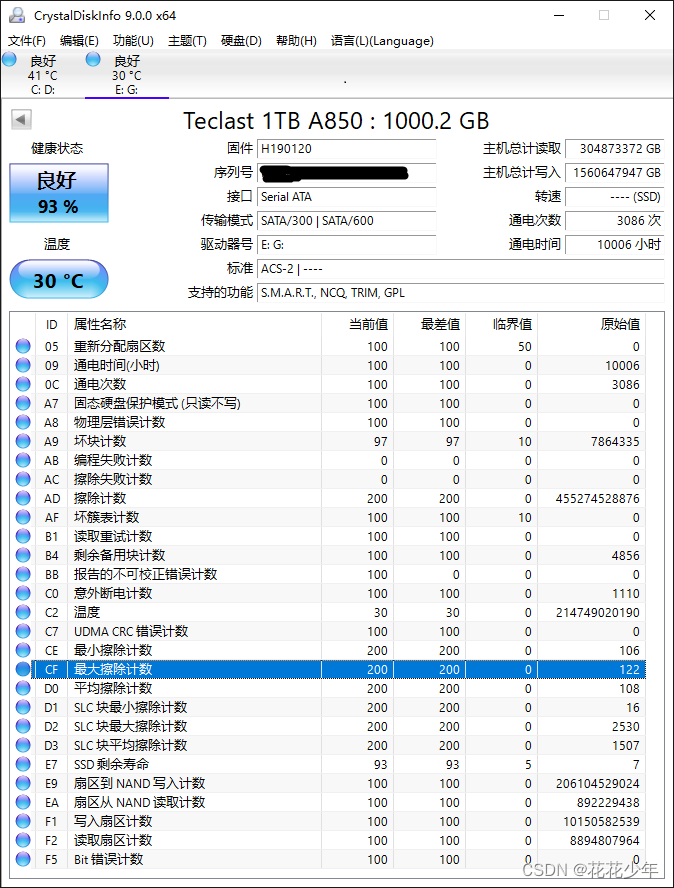This screenshot has width=674, height=888.
Task: Click the 最差值 column header
Action: pyautogui.click(x=429, y=325)
